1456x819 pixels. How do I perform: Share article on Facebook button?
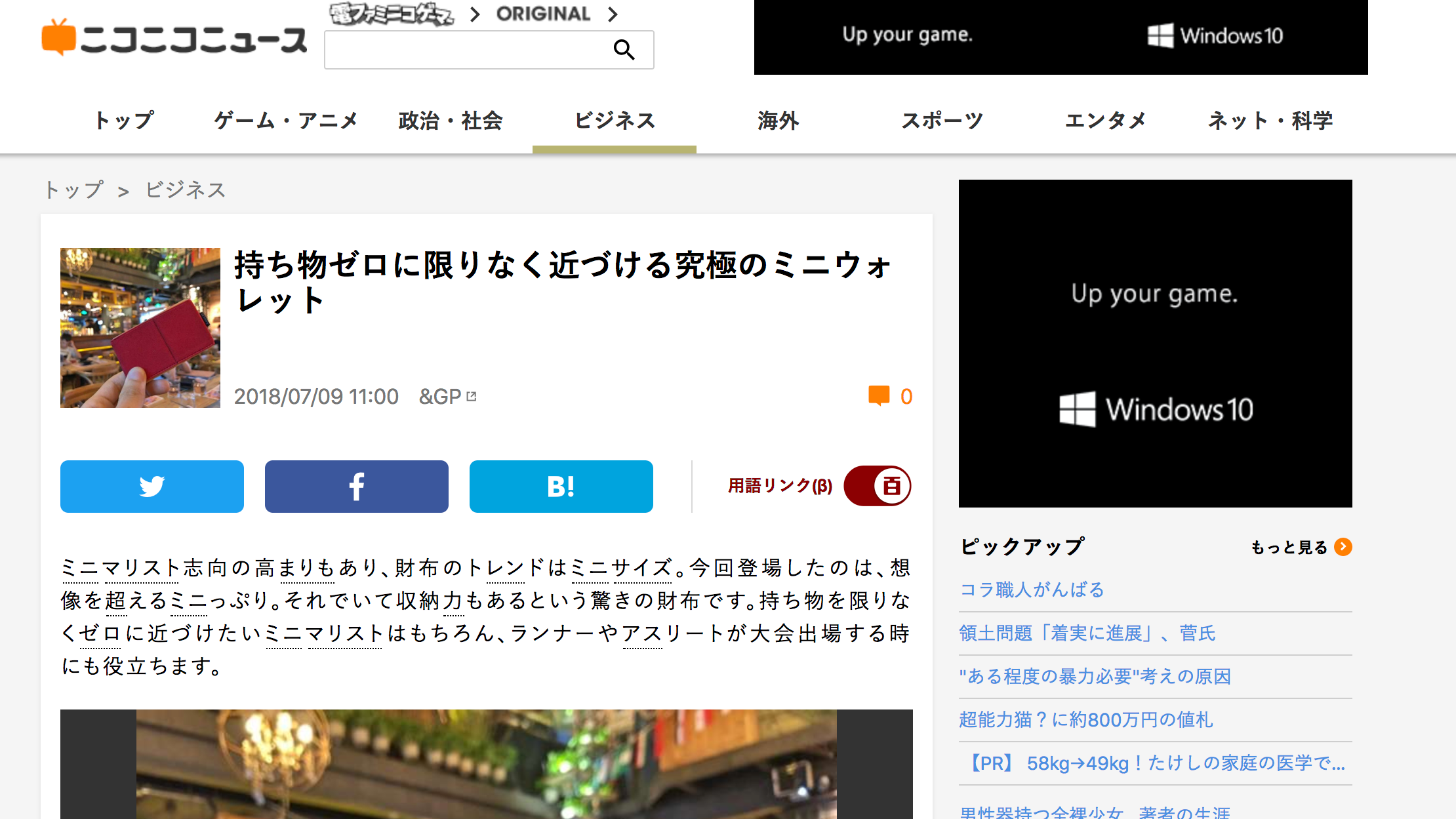(357, 487)
